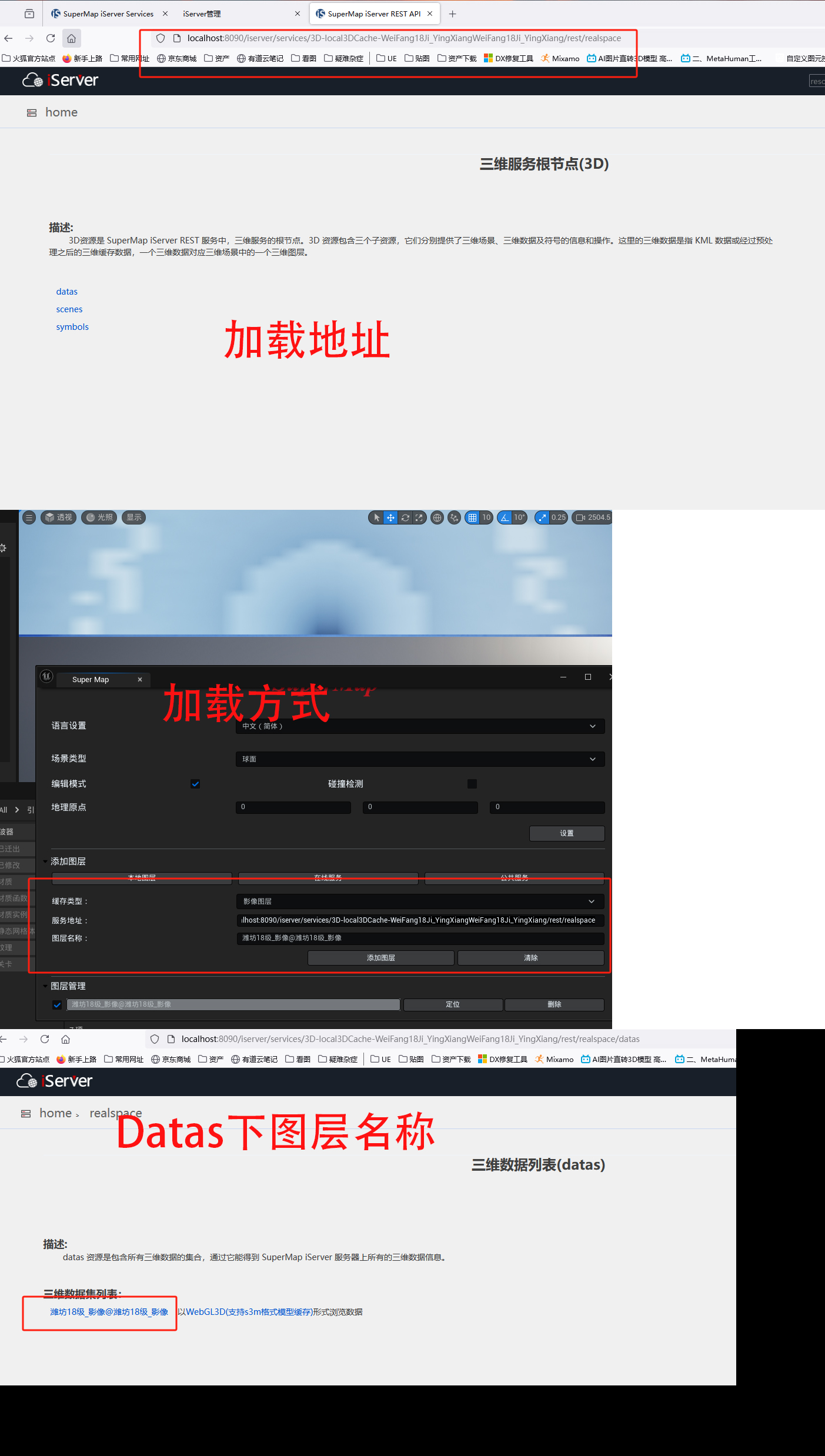Click realspace breadcrumb in bottom browser
The width and height of the screenshot is (825, 1456).
click(116, 1113)
